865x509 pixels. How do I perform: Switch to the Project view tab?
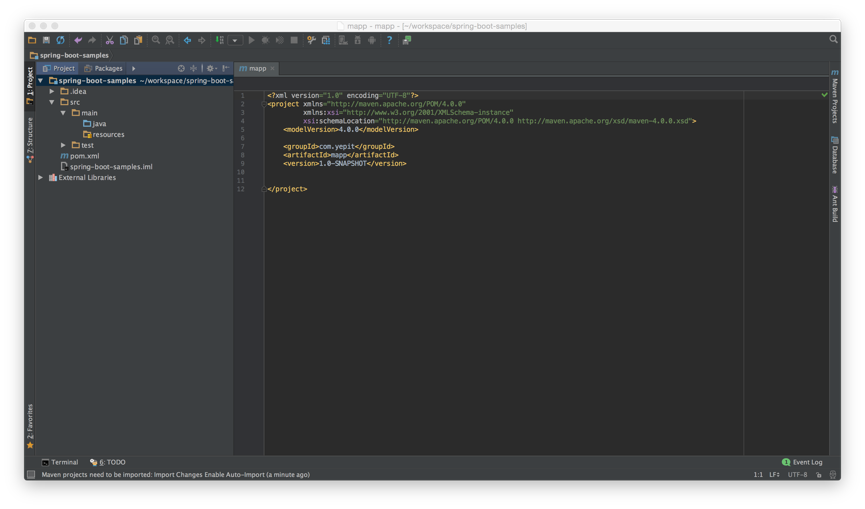pos(58,68)
